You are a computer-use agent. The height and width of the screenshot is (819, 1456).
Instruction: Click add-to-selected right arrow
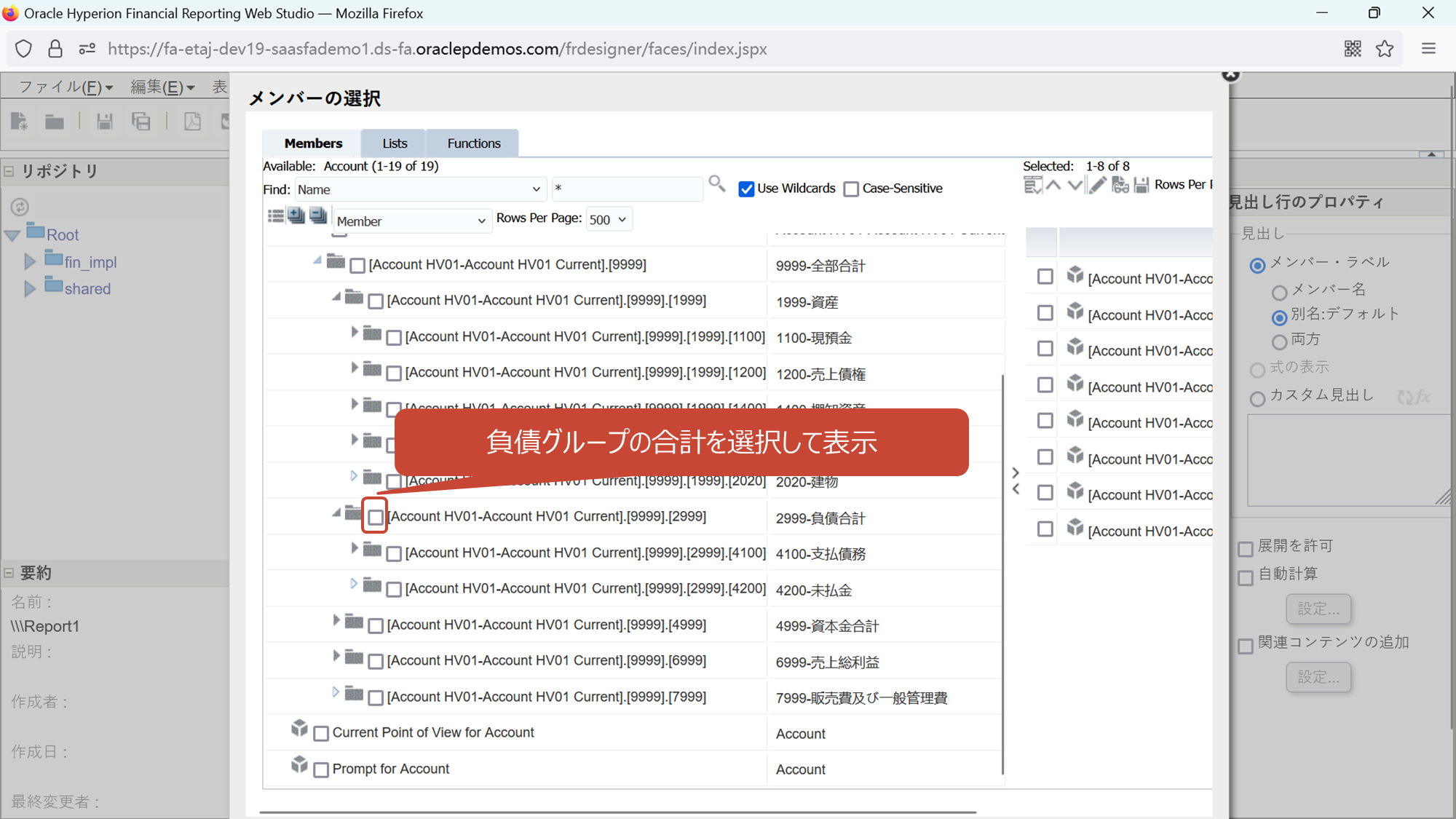click(1016, 472)
